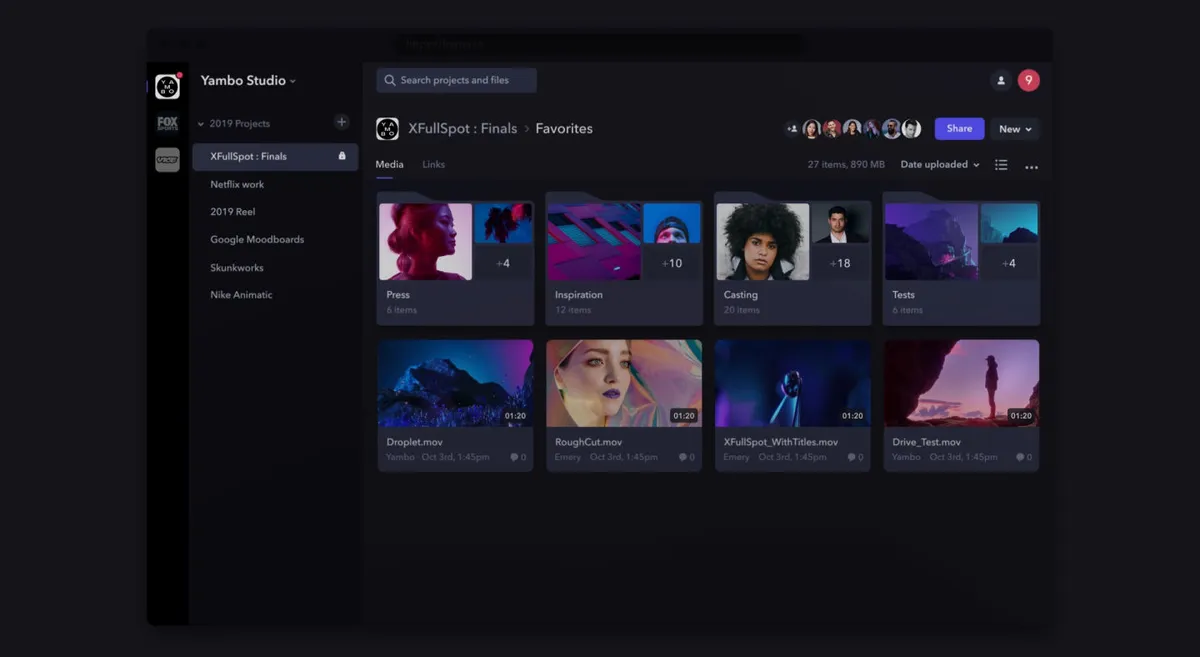Switch to the Media tab

(389, 165)
